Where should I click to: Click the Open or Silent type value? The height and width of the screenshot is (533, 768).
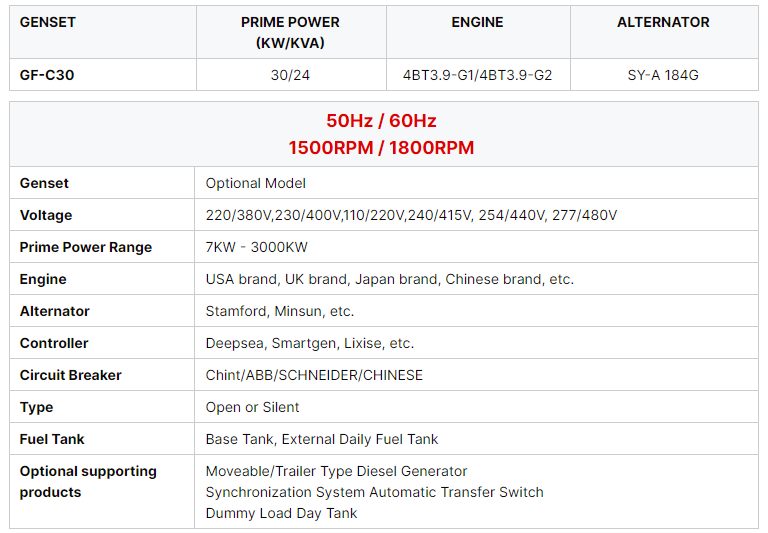click(x=253, y=407)
